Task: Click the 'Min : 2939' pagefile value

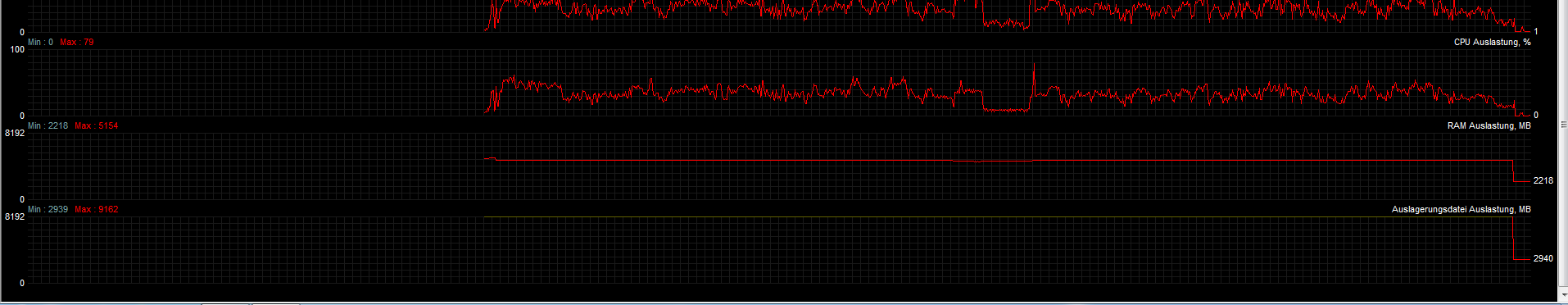Action: click(x=48, y=209)
